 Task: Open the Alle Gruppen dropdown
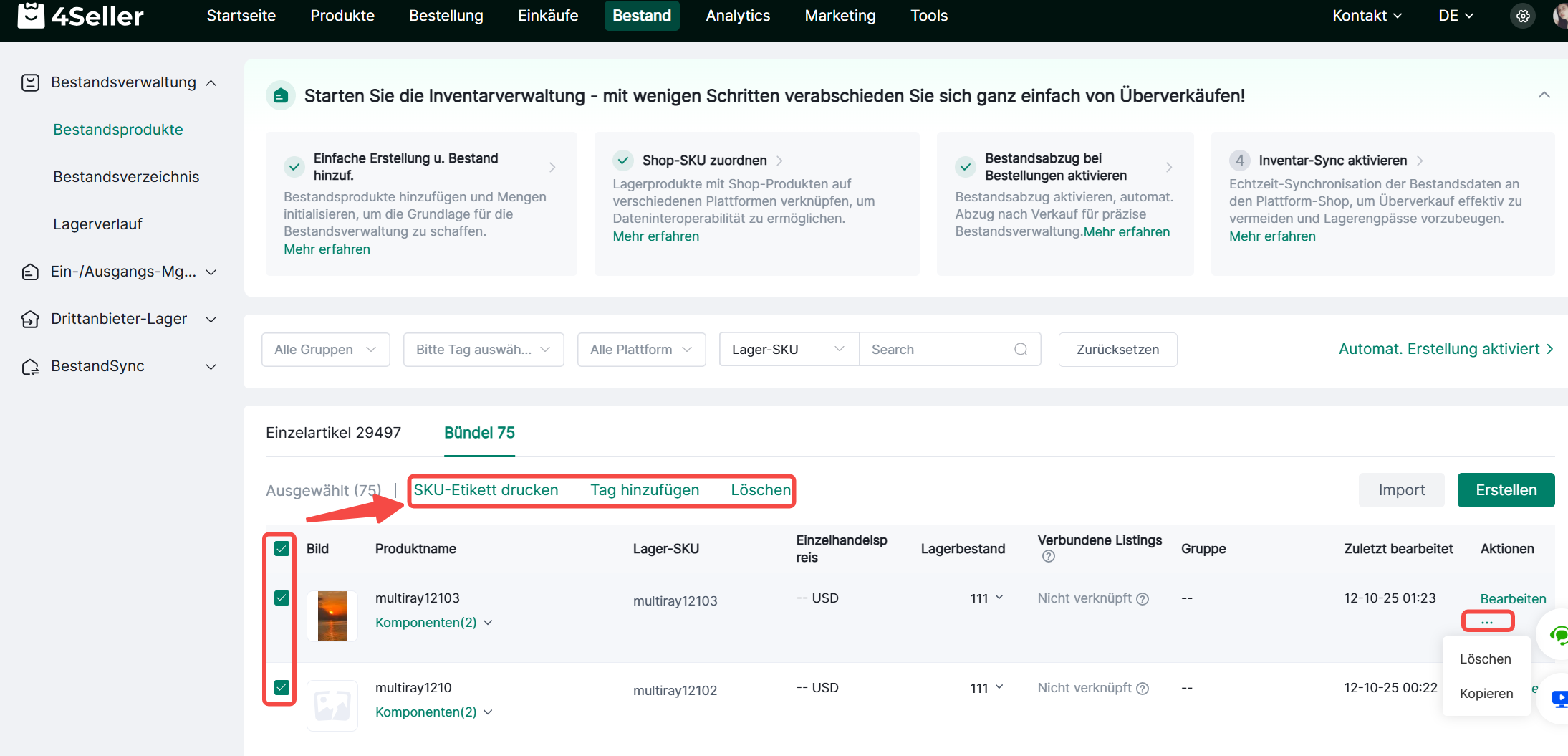325,350
